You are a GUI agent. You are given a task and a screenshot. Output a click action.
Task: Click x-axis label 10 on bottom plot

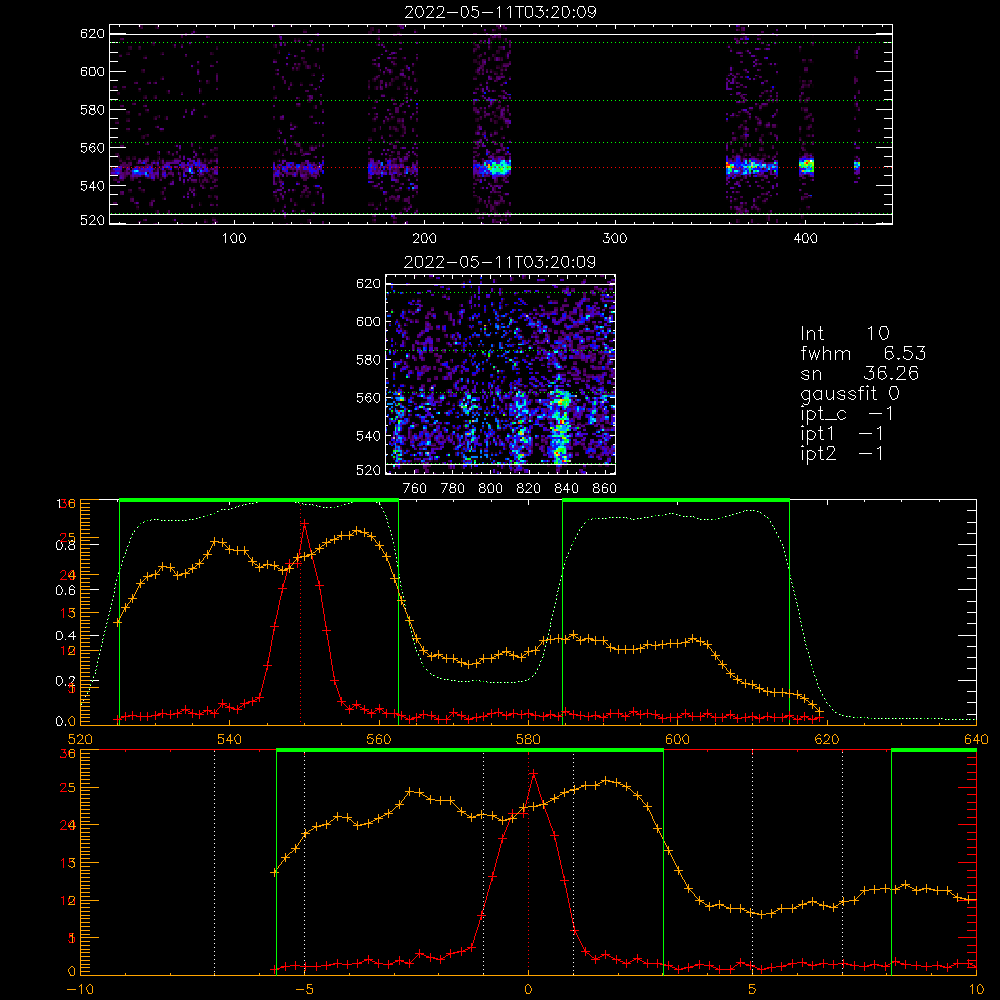[976, 989]
